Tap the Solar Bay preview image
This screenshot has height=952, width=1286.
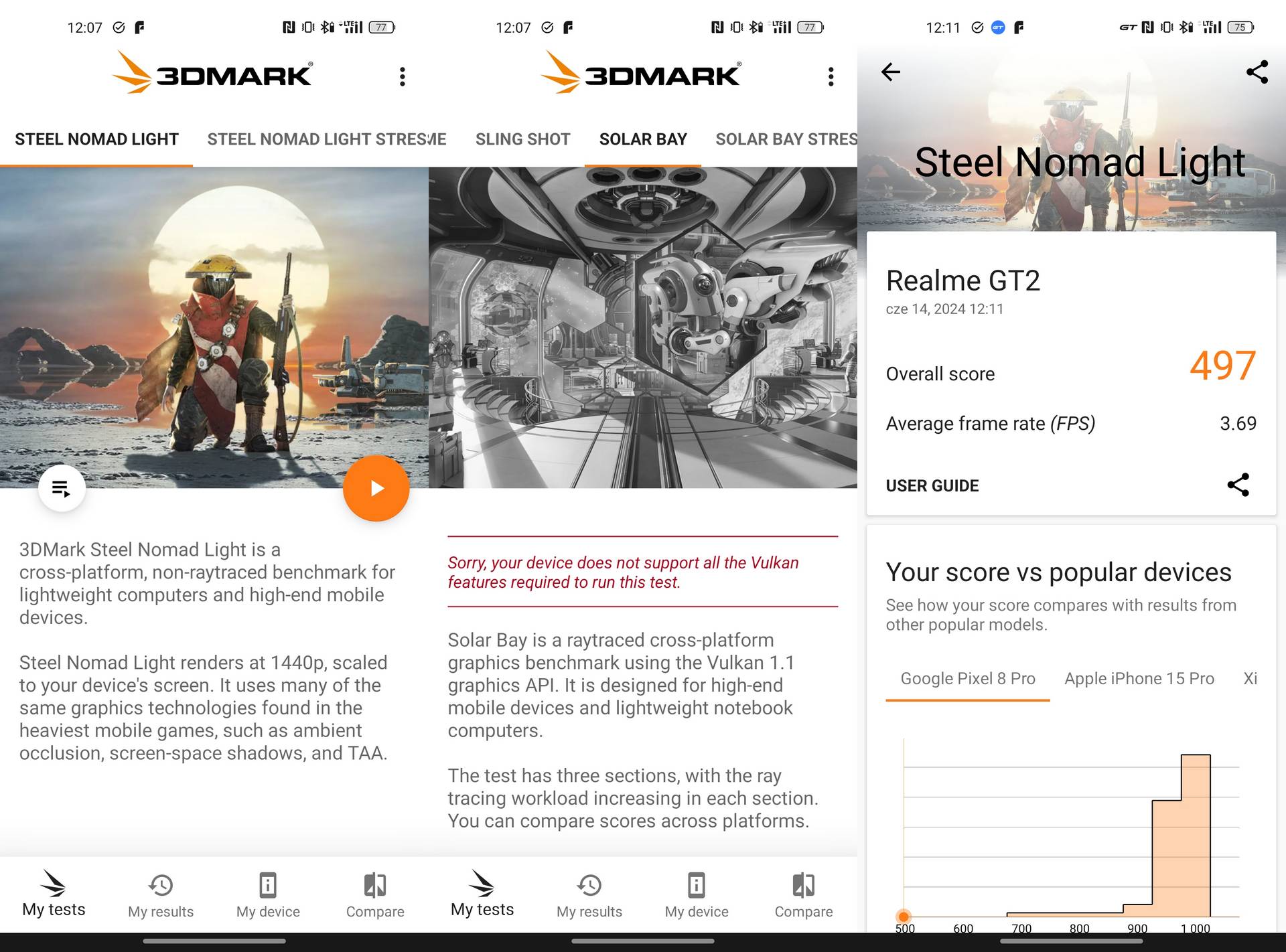tap(643, 327)
